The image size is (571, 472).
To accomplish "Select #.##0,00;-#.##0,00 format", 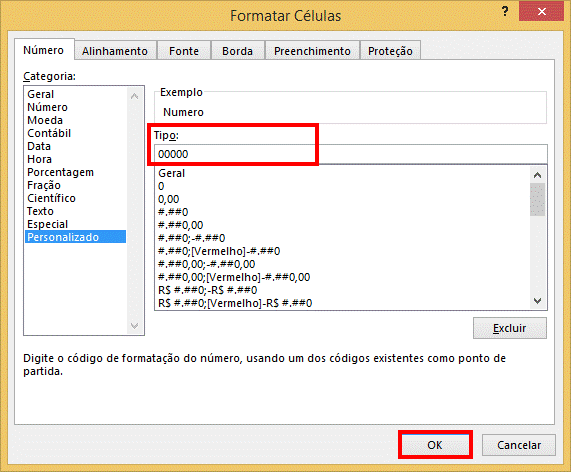I will click(x=343, y=264).
